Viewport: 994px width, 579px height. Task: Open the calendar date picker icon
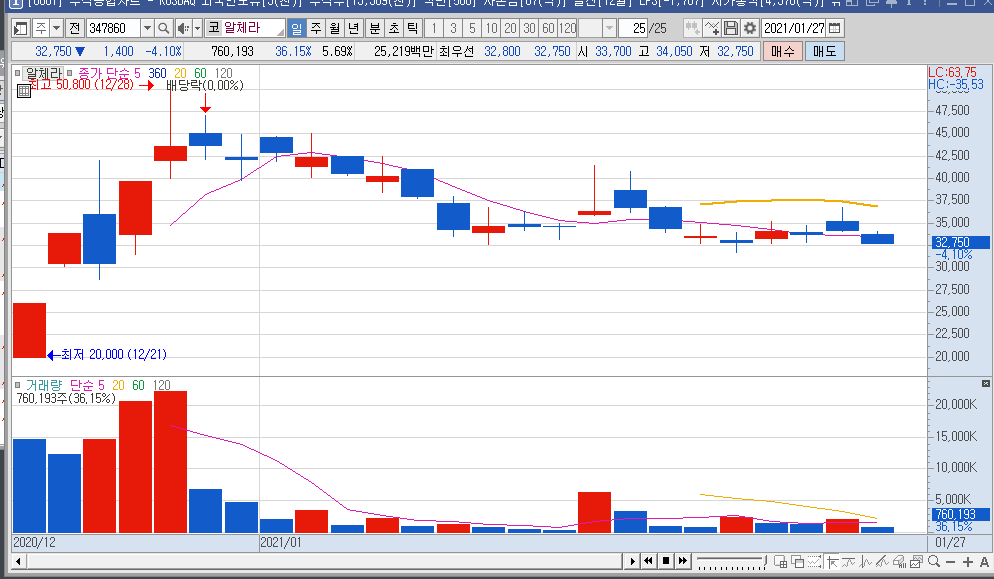click(x=835, y=28)
